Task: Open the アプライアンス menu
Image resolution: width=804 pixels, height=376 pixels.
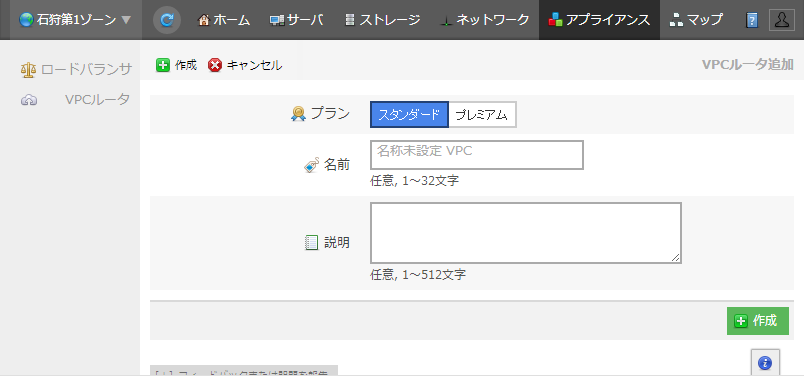Action: click(599, 20)
